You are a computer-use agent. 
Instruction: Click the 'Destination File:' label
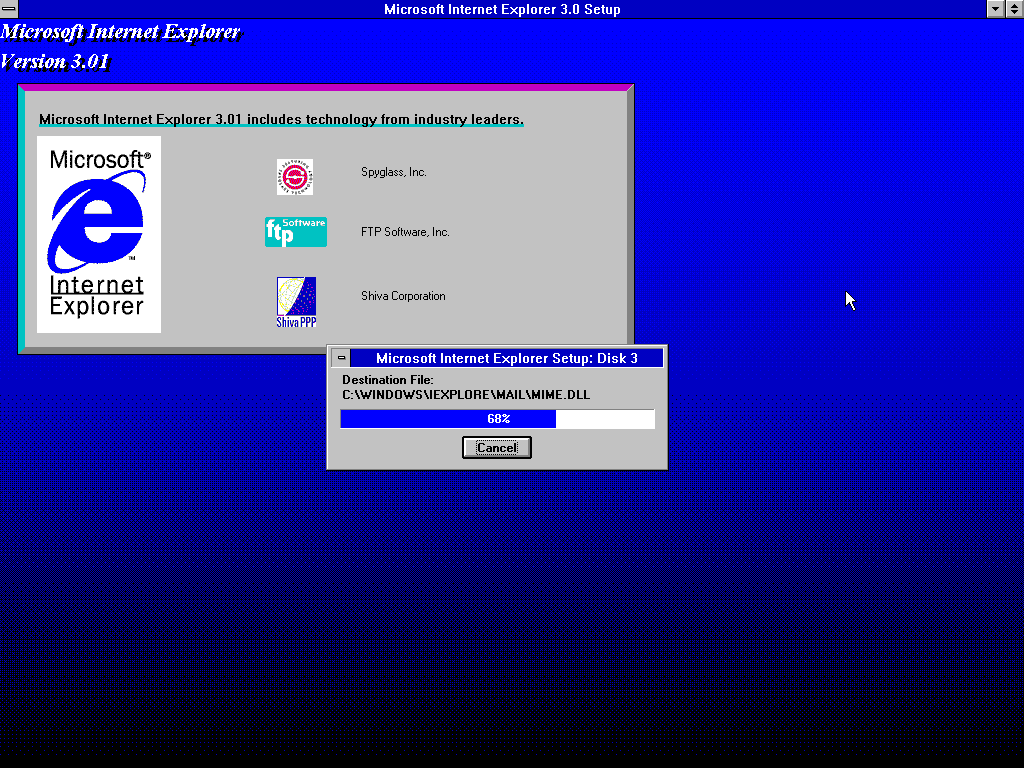coord(388,380)
